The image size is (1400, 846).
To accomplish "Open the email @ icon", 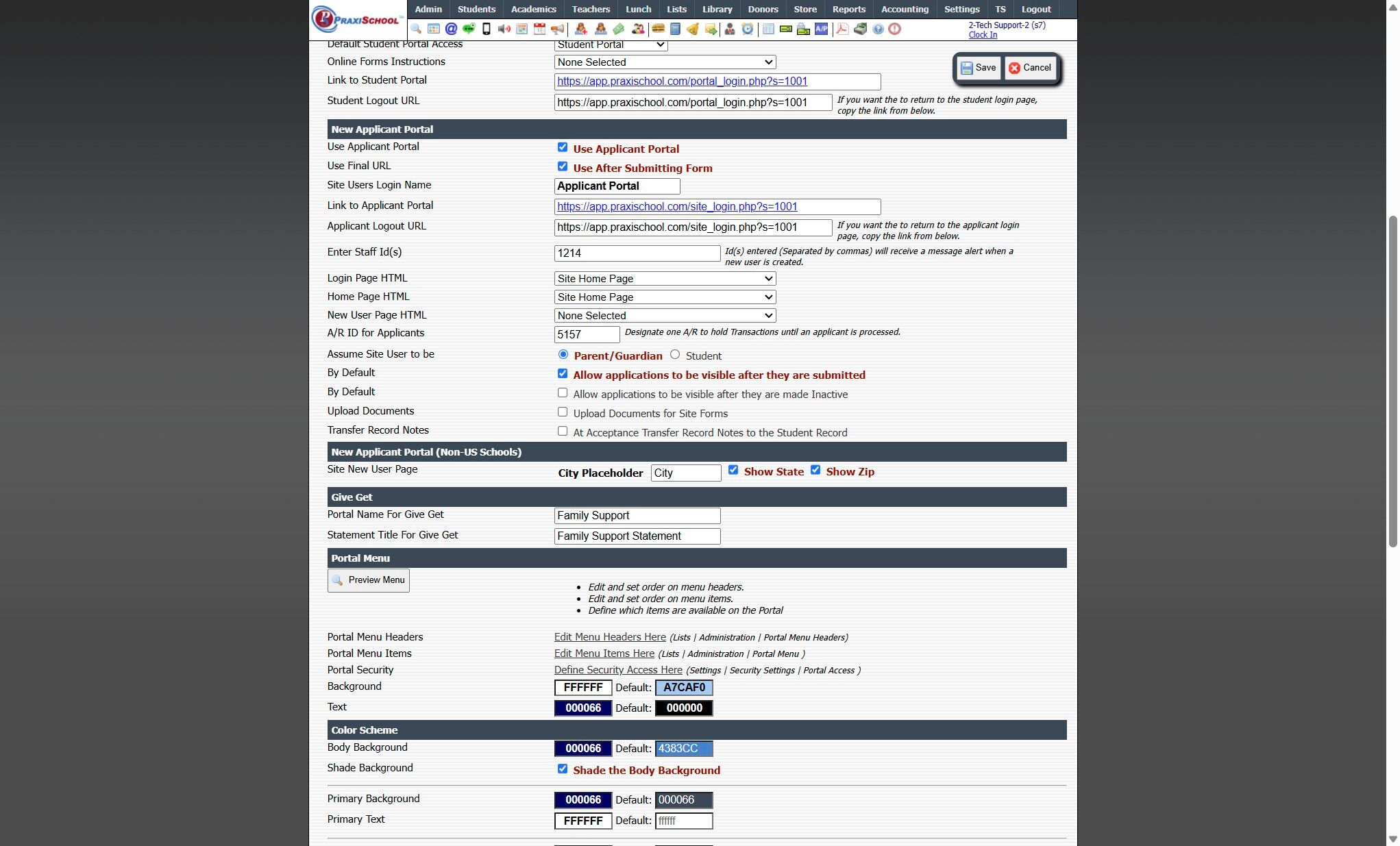I will coord(451,29).
